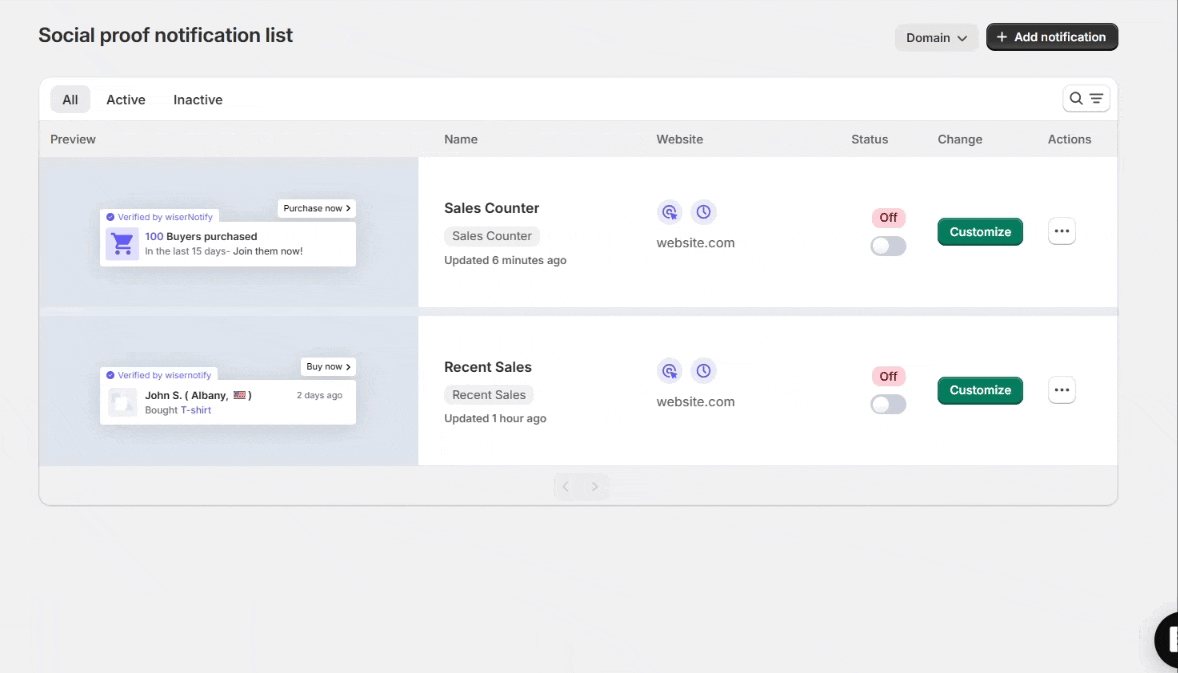Click click-tracking icon in Recent Sales row
Screen dimensions: 1178x673
click(669, 370)
